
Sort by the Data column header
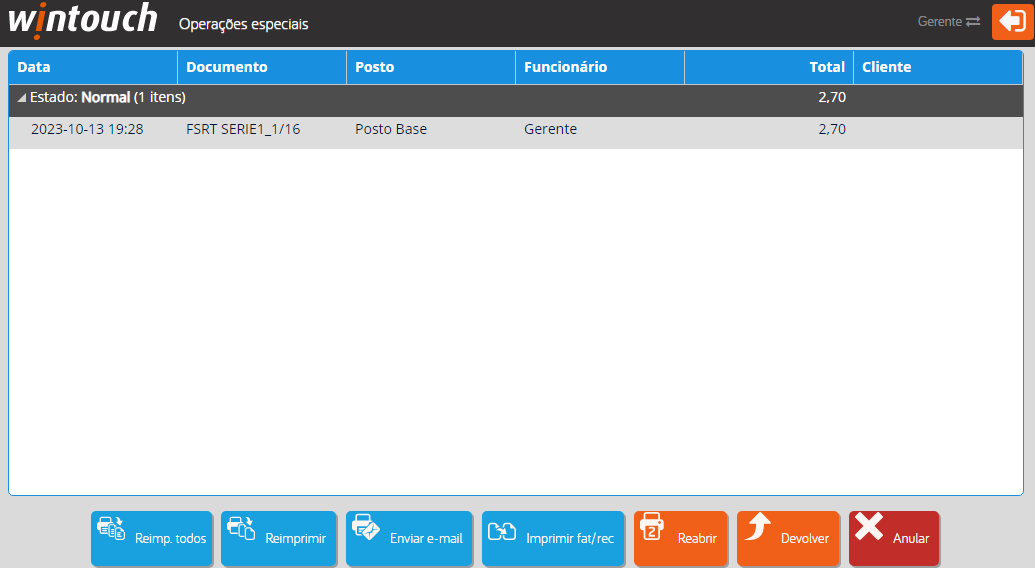93,67
